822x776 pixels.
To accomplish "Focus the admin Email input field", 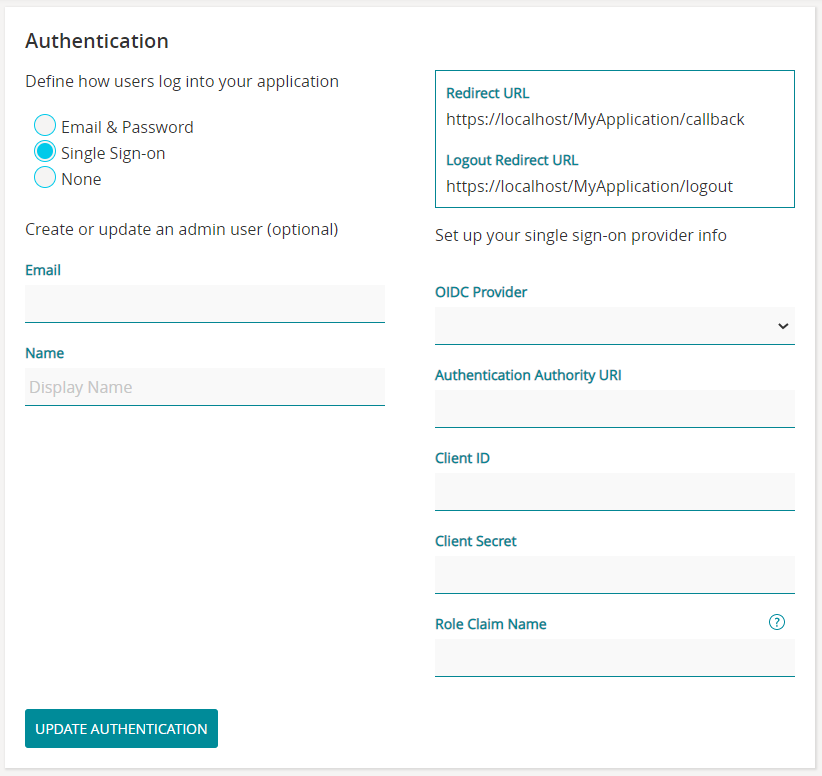I will 204,304.
